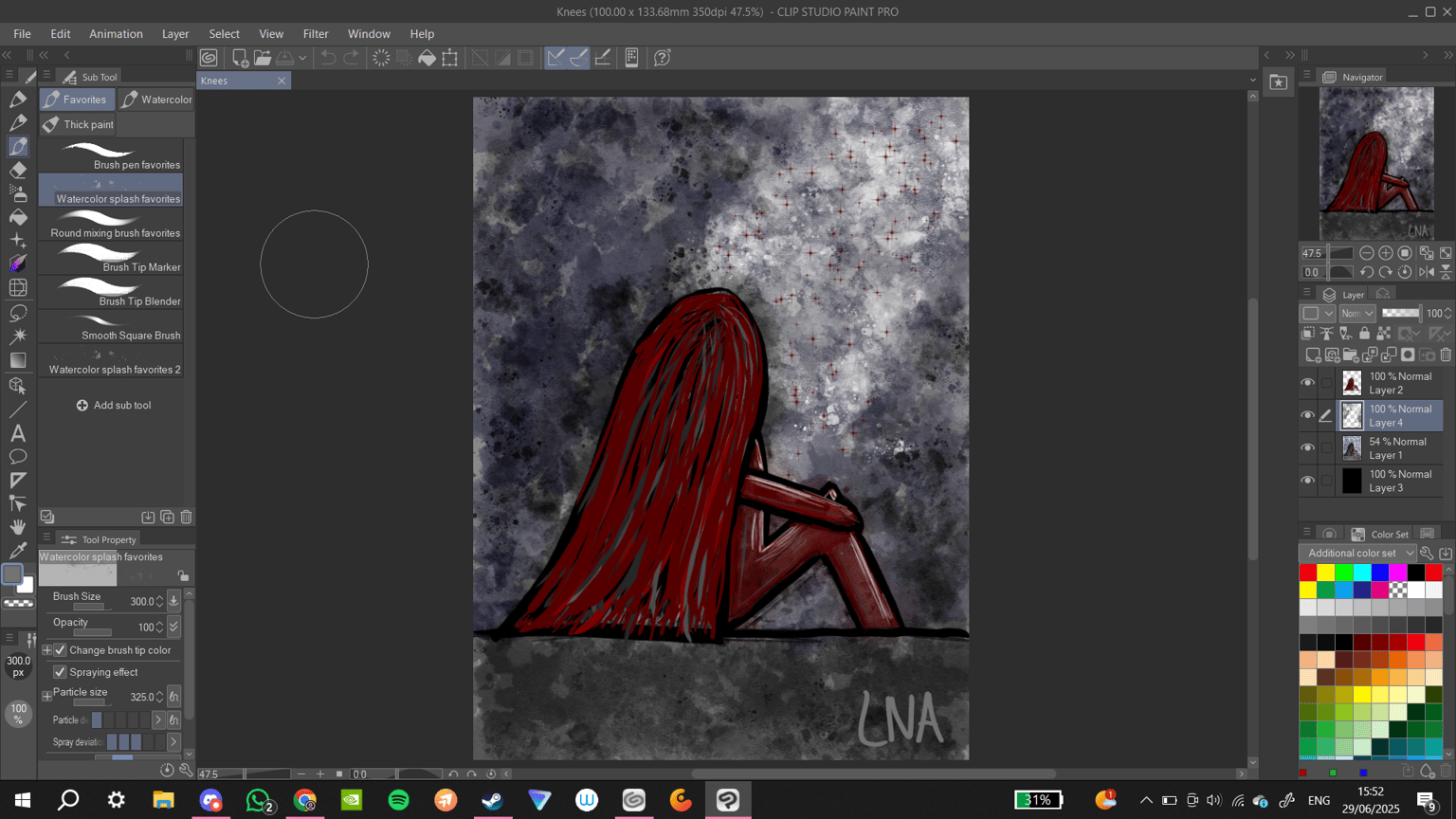Uncheck Change brush tip color checkbox
Image resolution: width=1456 pixels, height=819 pixels.
tap(60, 650)
